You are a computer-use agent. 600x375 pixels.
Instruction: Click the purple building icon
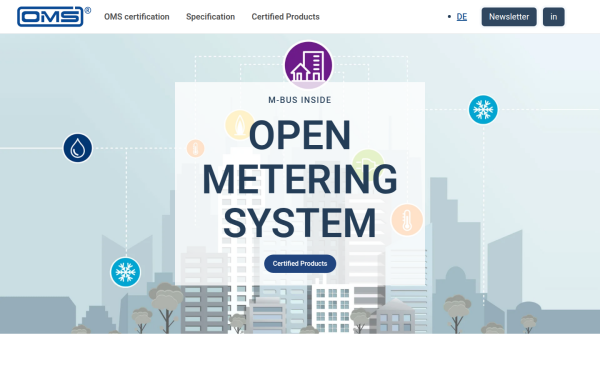pyautogui.click(x=308, y=65)
